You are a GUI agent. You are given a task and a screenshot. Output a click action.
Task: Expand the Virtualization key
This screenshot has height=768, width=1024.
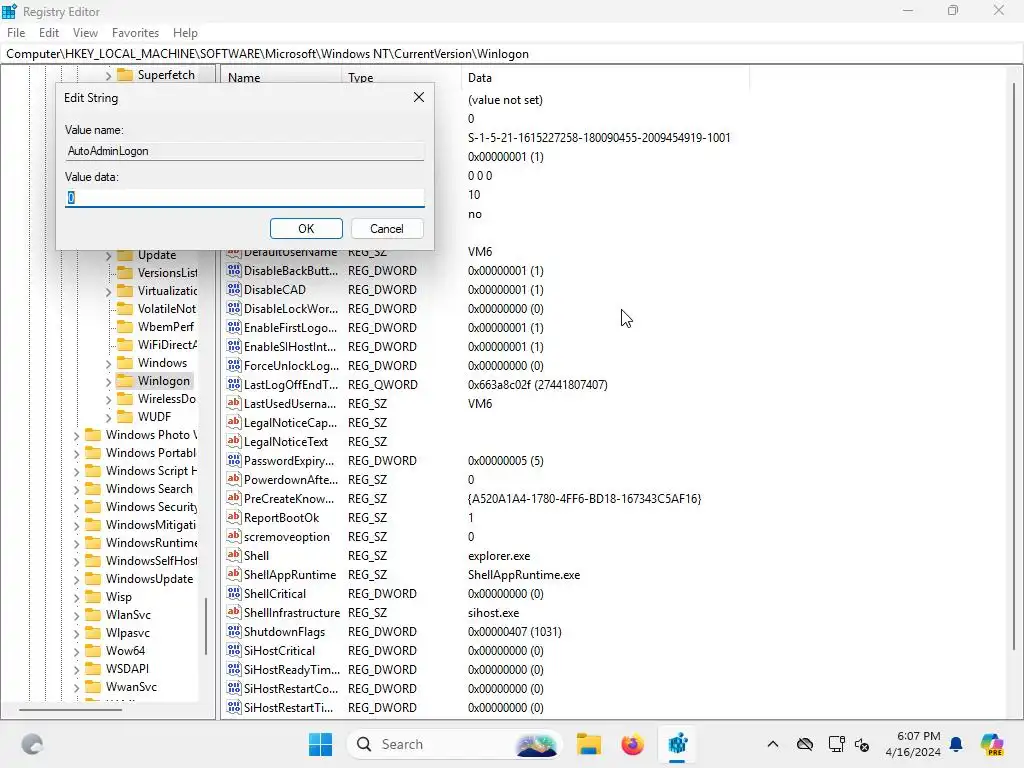point(108,291)
